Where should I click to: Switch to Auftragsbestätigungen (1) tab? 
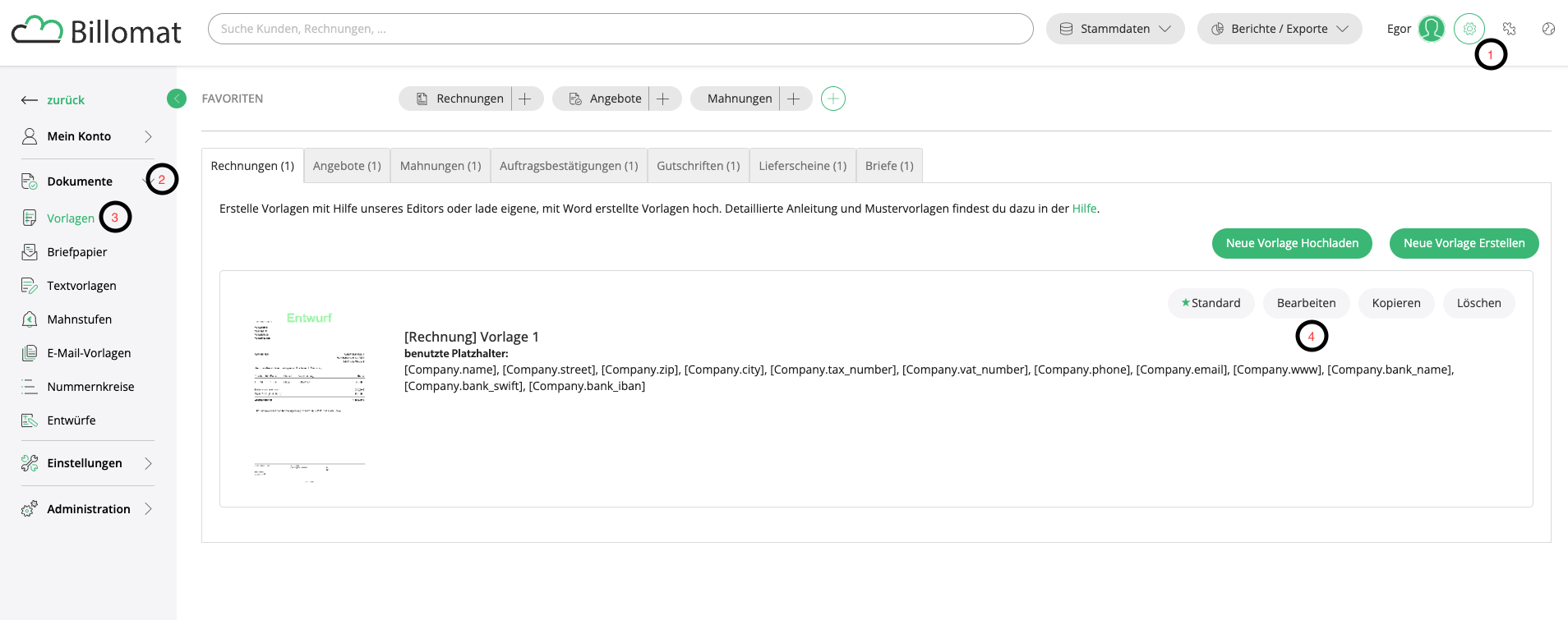[x=569, y=166]
